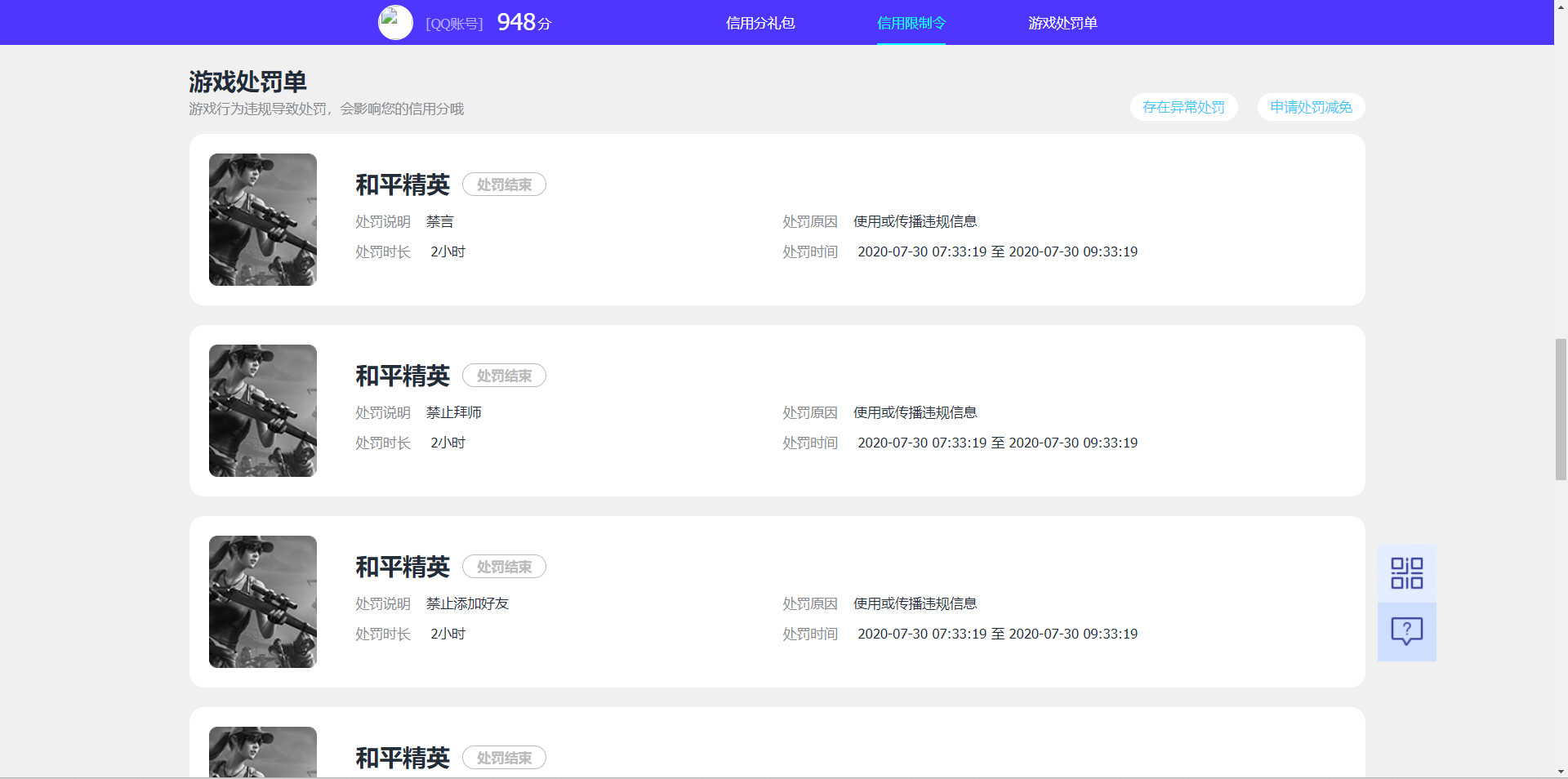
Task: Click the scrollbar down arrow
Action: tap(1561, 772)
